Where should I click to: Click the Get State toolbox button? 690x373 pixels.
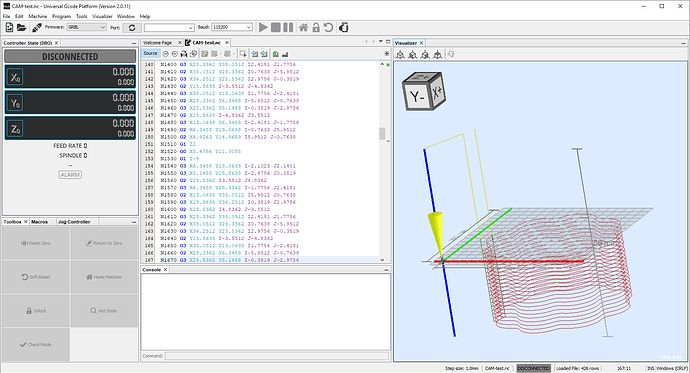click(x=104, y=311)
